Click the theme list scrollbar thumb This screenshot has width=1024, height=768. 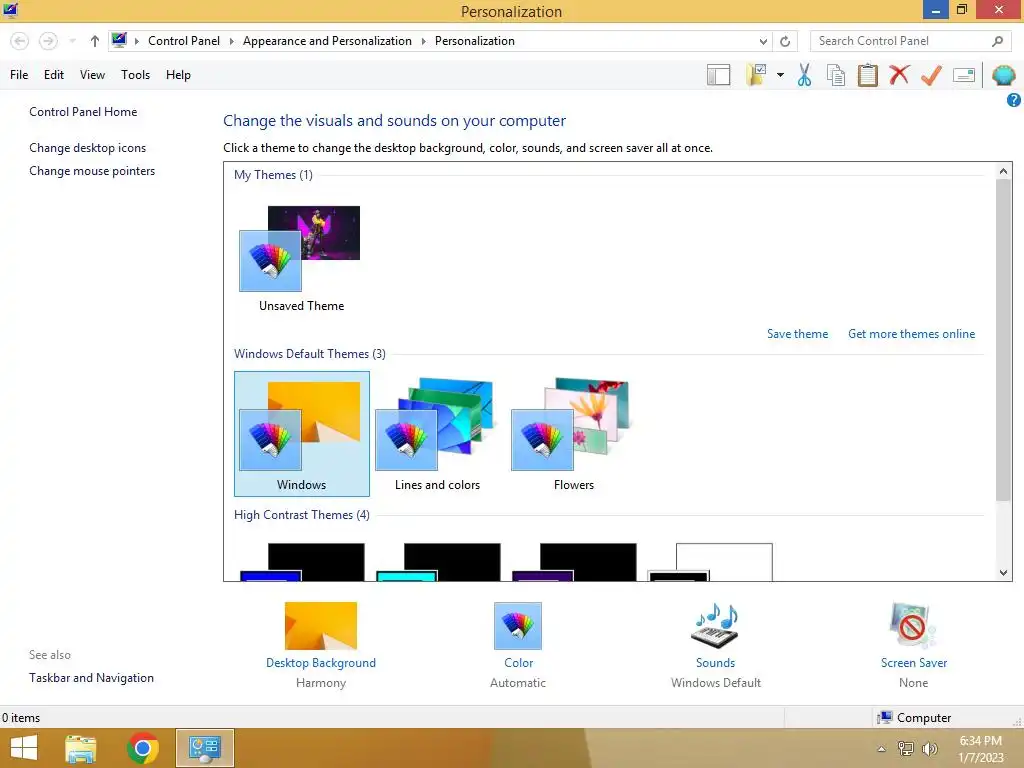(x=1003, y=340)
